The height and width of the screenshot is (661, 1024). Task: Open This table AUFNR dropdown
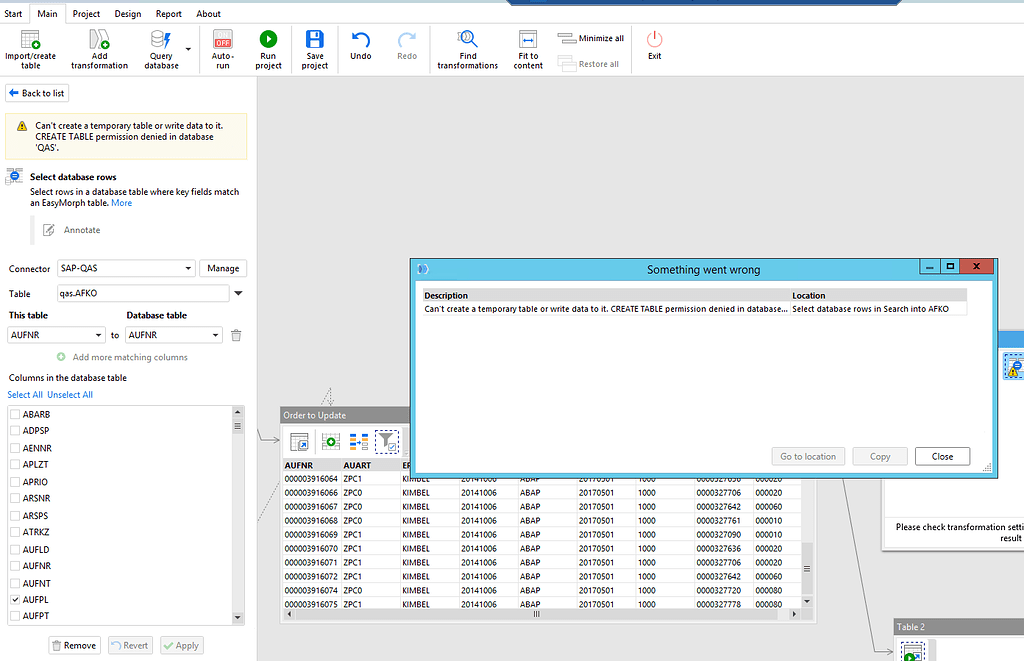point(56,335)
